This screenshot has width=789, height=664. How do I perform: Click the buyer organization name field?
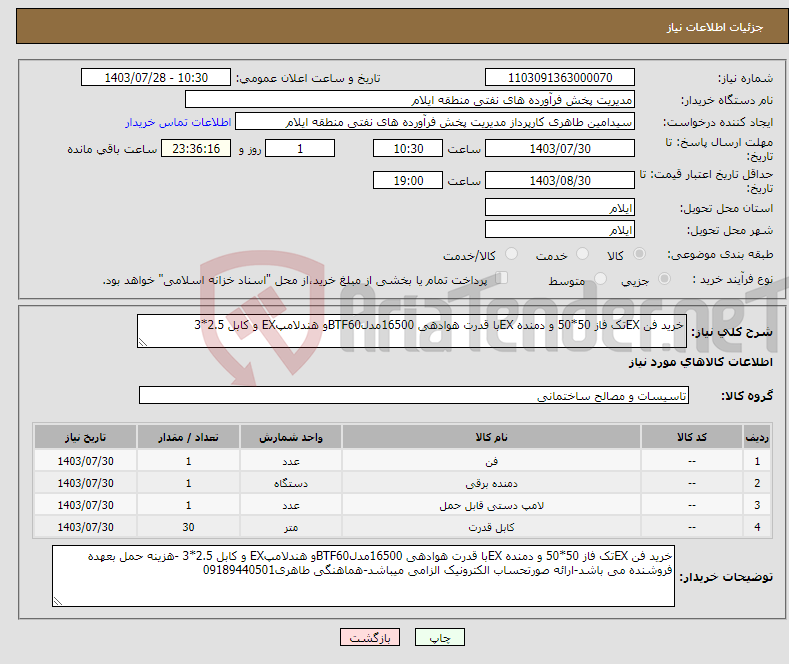(x=410, y=100)
